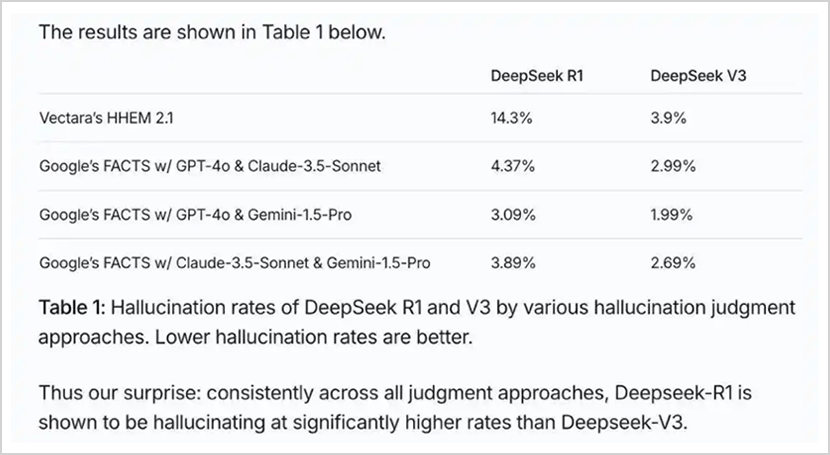The height and width of the screenshot is (455, 830).
Task: Click the 3.89% value cell
Action: click(x=510, y=263)
